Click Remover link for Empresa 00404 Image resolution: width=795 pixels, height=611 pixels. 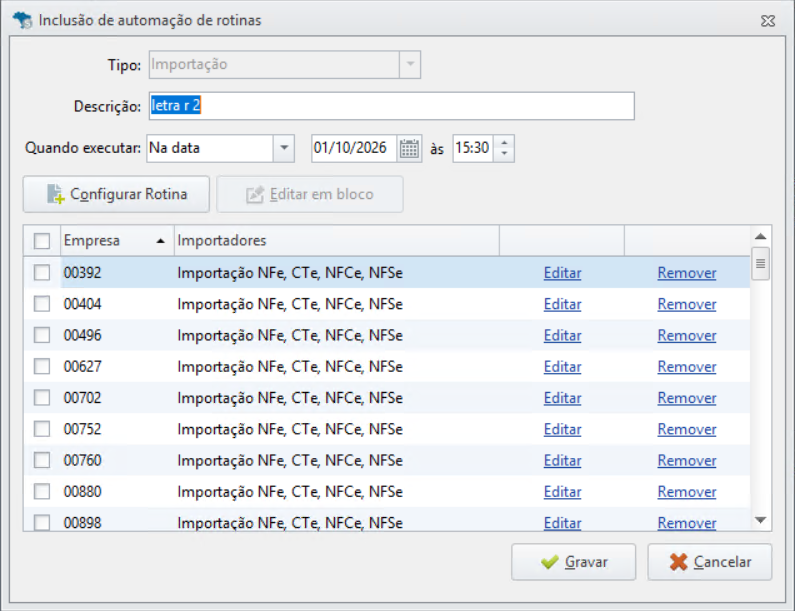click(x=687, y=304)
